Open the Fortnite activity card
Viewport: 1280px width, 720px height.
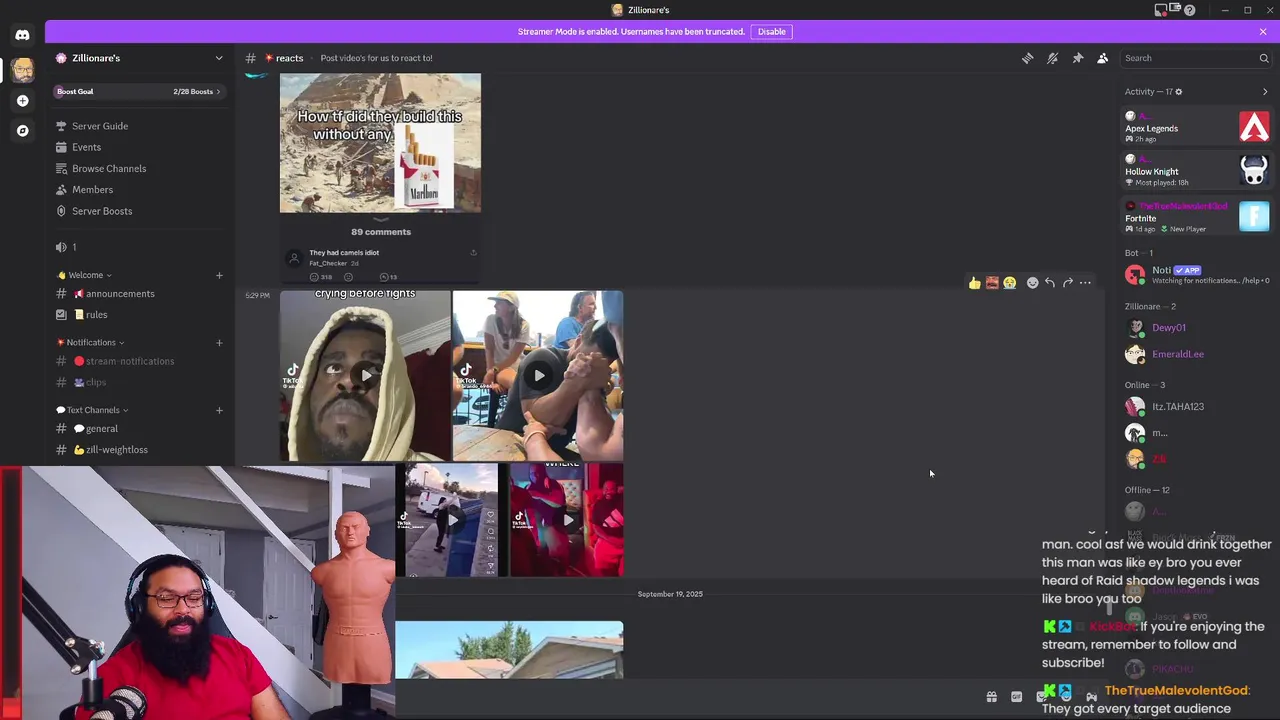1197,216
